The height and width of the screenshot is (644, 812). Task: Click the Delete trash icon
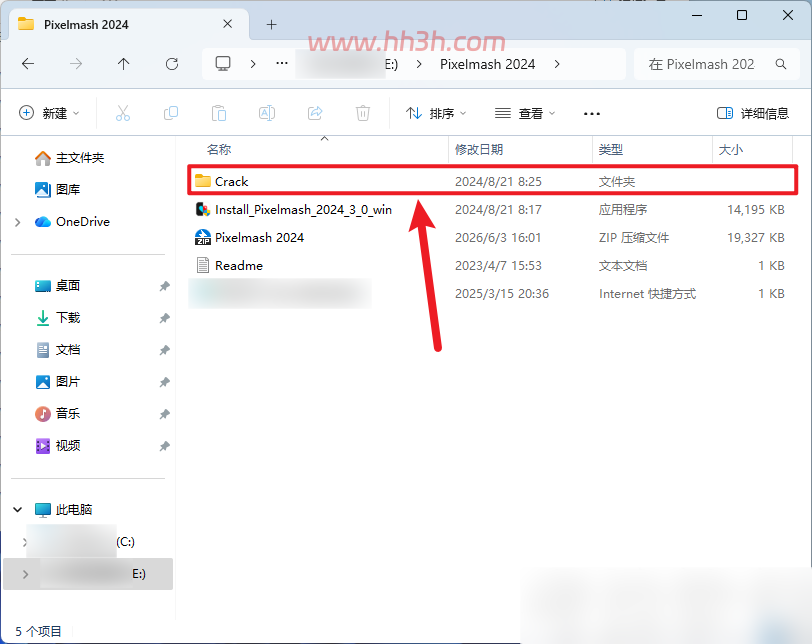click(x=363, y=113)
